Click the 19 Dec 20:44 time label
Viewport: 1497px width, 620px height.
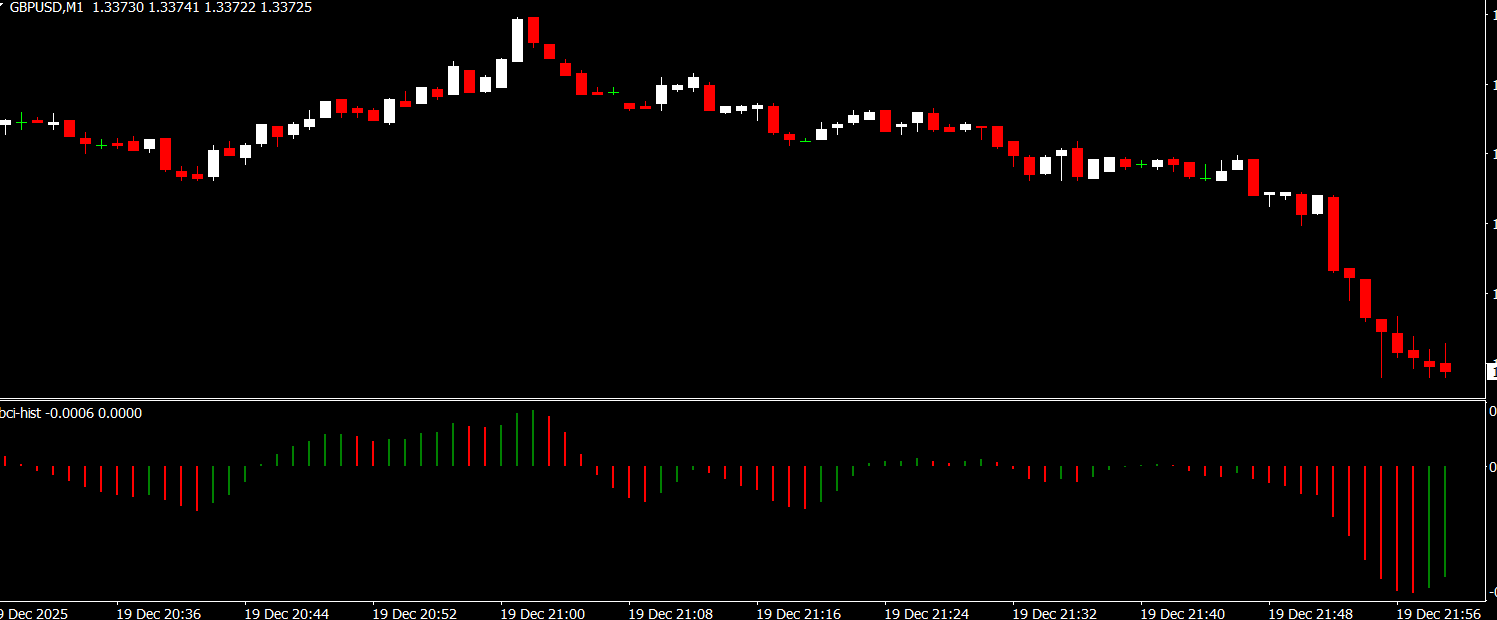[x=286, y=612]
